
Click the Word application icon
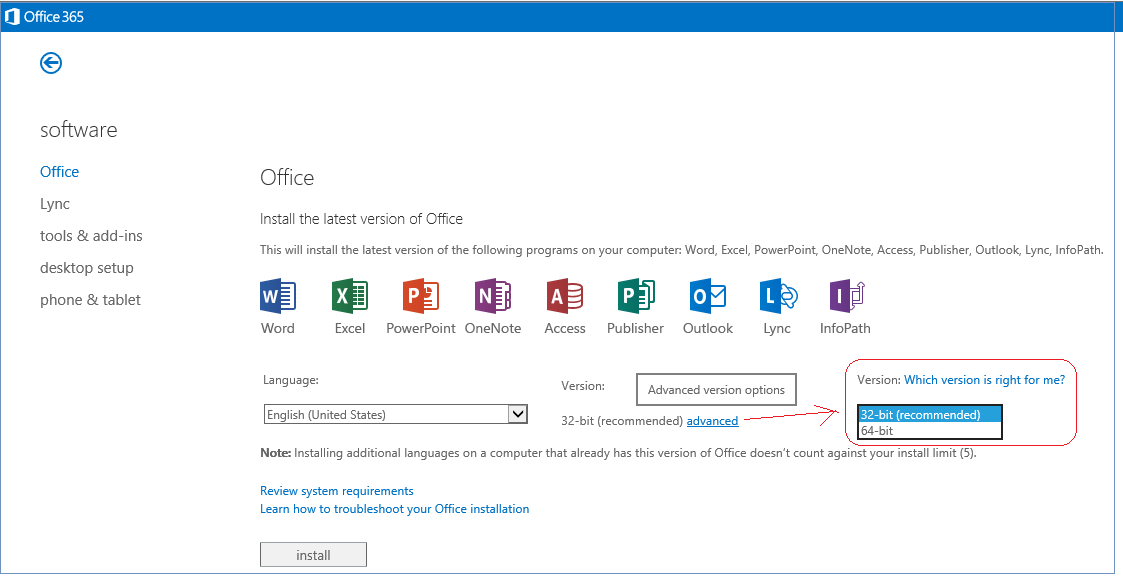tap(277, 296)
